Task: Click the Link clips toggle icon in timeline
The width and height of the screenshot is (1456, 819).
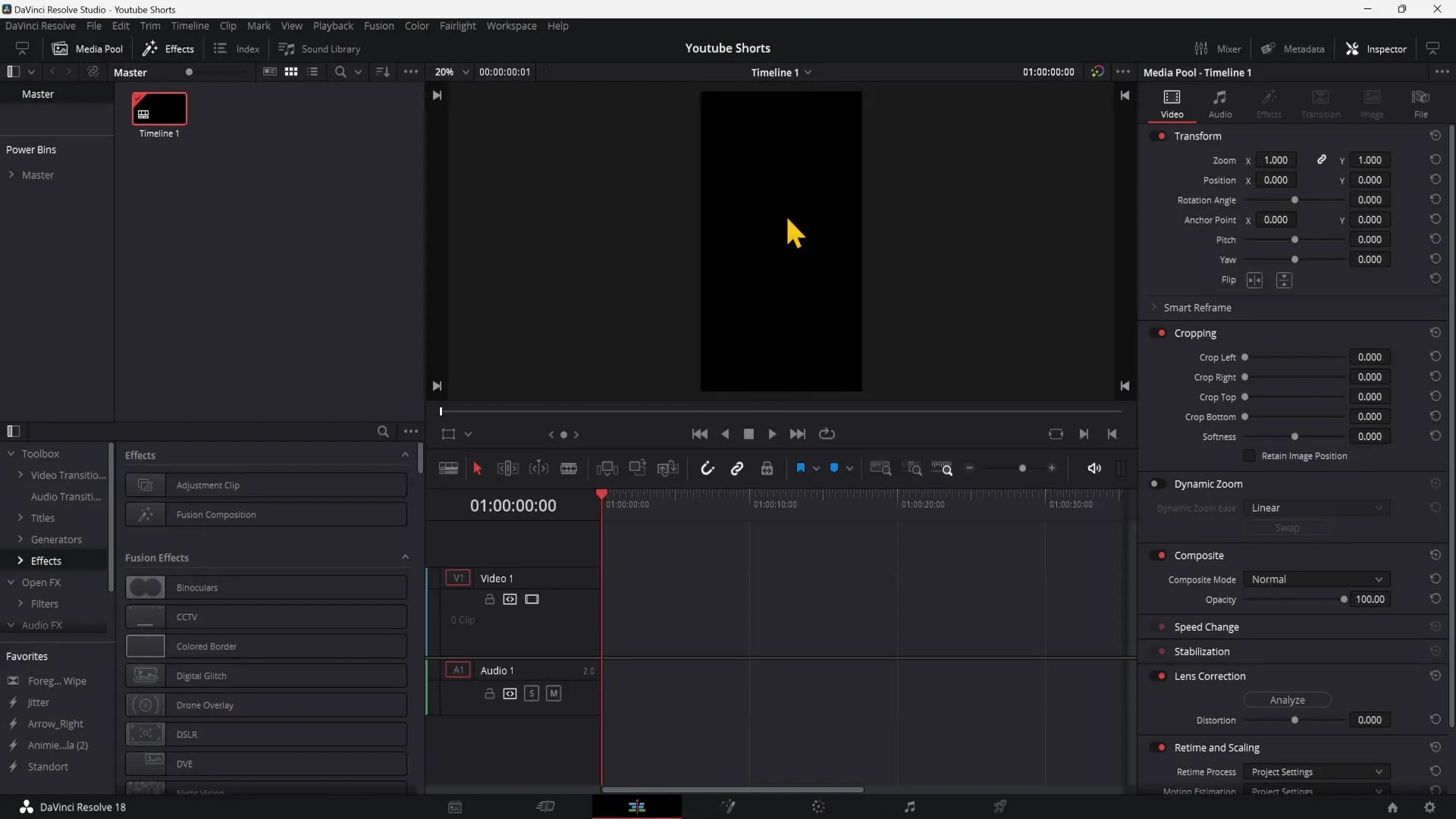Action: pos(737,468)
